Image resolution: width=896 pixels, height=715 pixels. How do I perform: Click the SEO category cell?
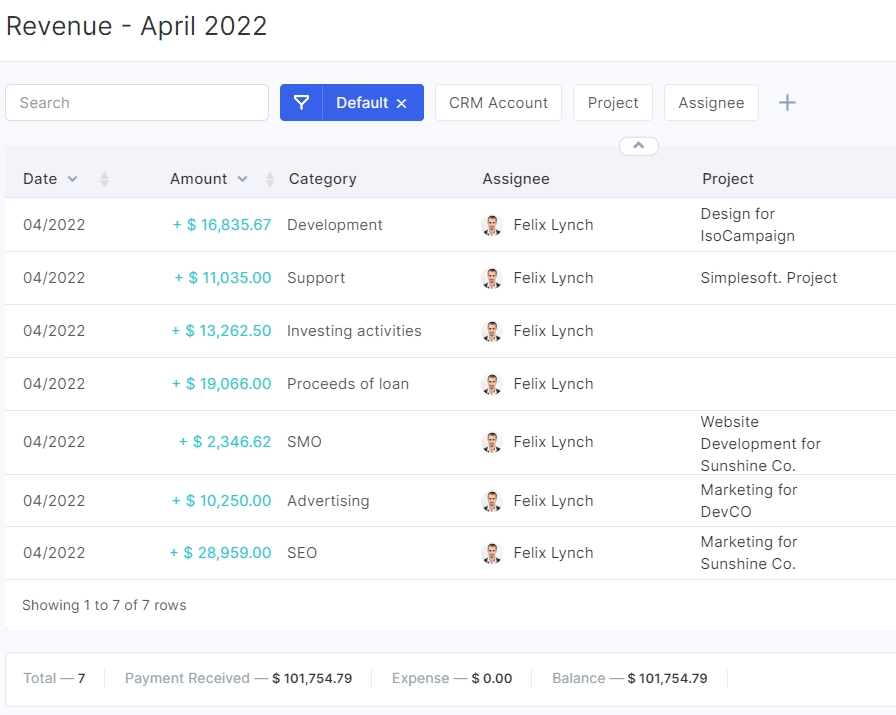pos(302,553)
